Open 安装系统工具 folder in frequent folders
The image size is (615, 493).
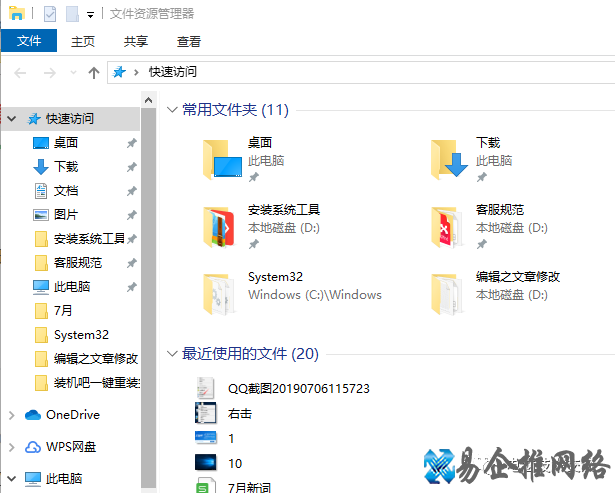(x=222, y=225)
